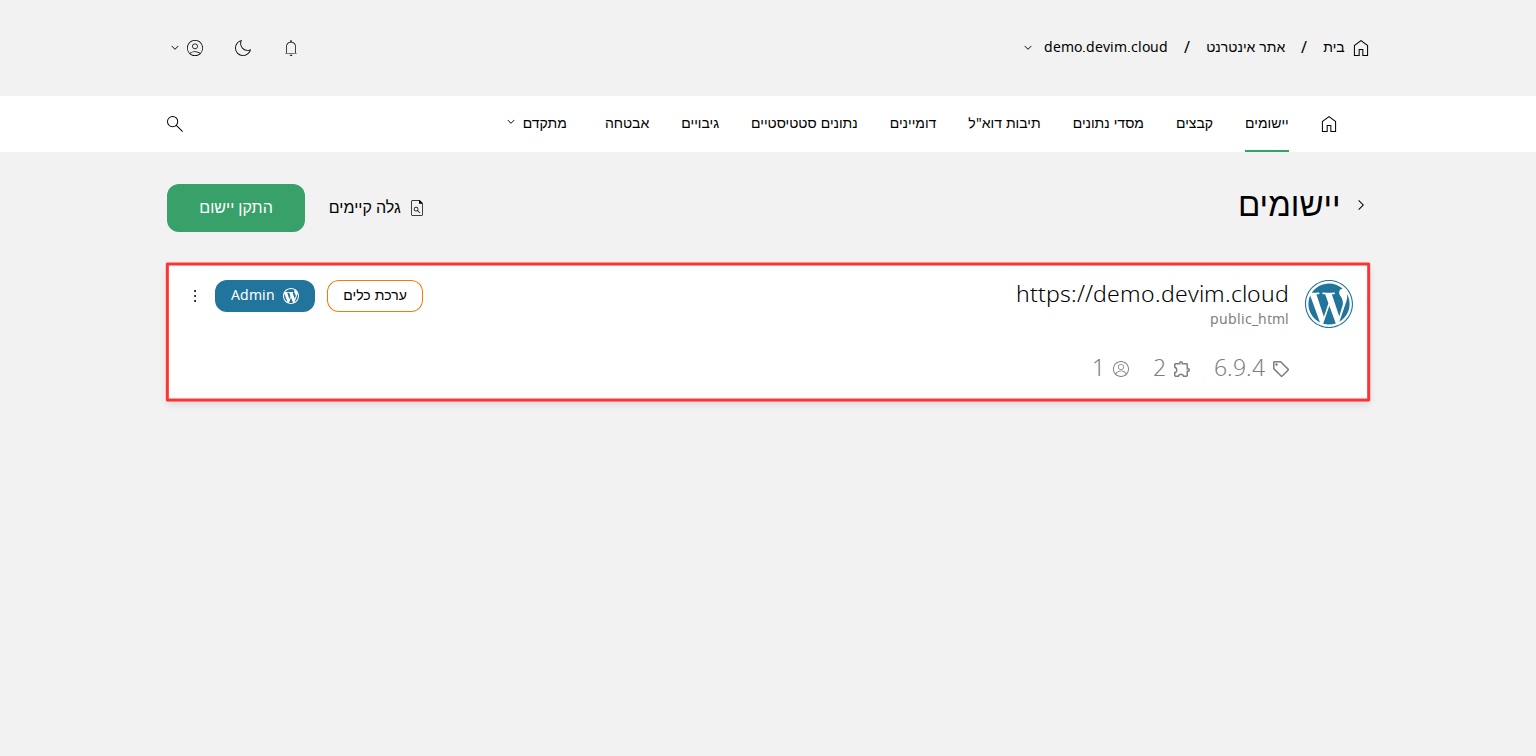This screenshot has width=1536, height=756.
Task: Click the WordPress Admin button
Action: [x=265, y=296]
